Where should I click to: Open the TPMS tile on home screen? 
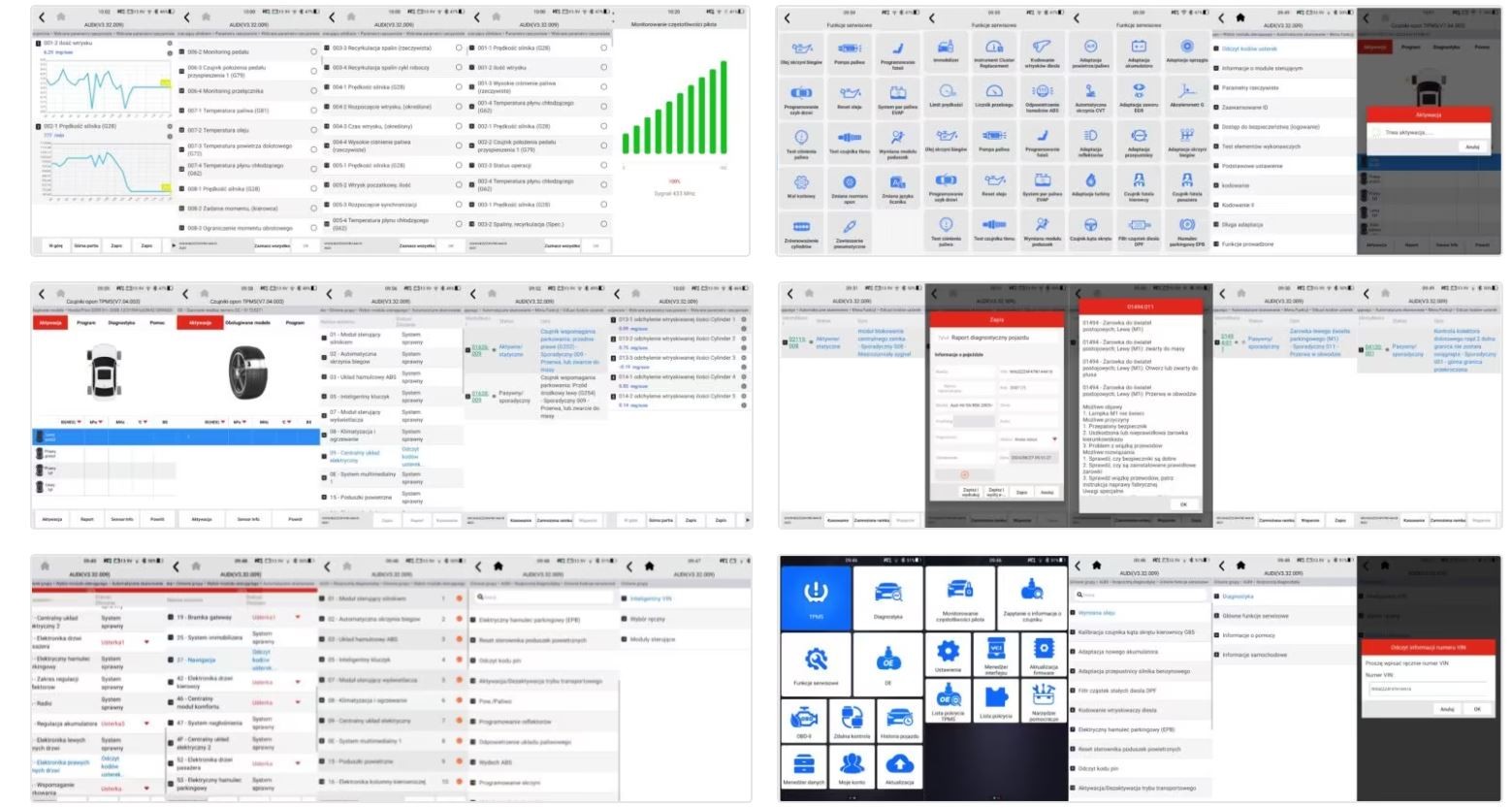(816, 596)
